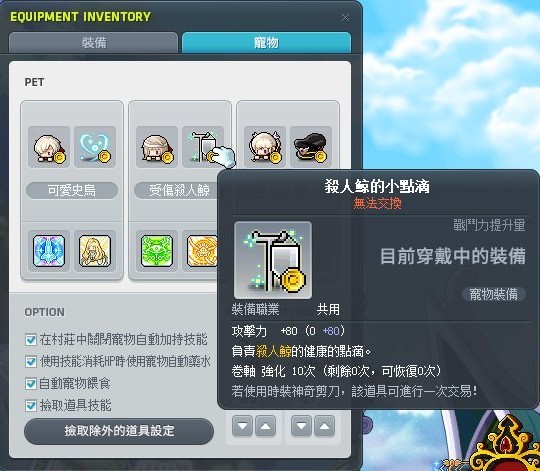Select the second pet with headband icon
540x471 pixels.
coord(157,147)
